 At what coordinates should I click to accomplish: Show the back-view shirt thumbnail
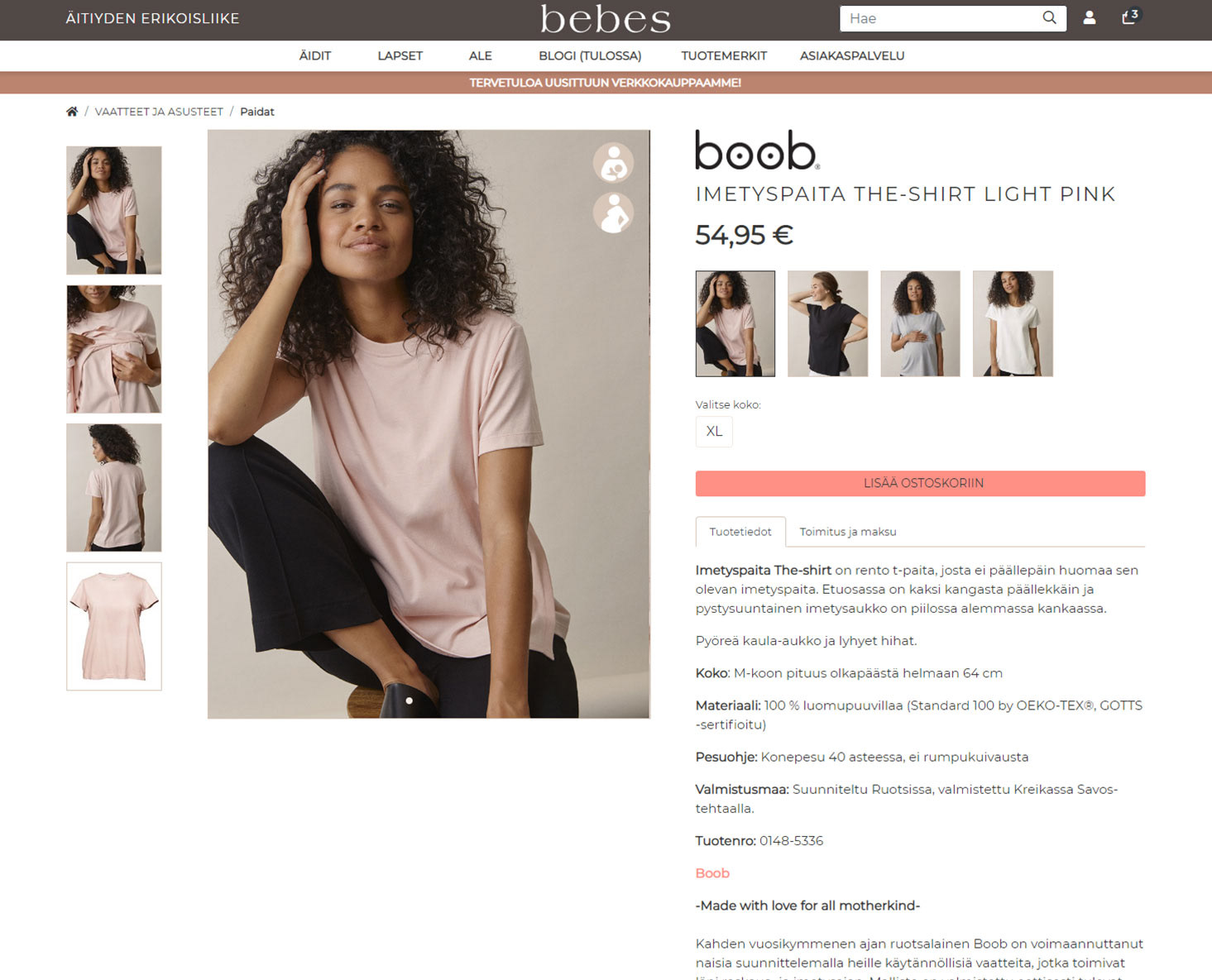[114, 487]
